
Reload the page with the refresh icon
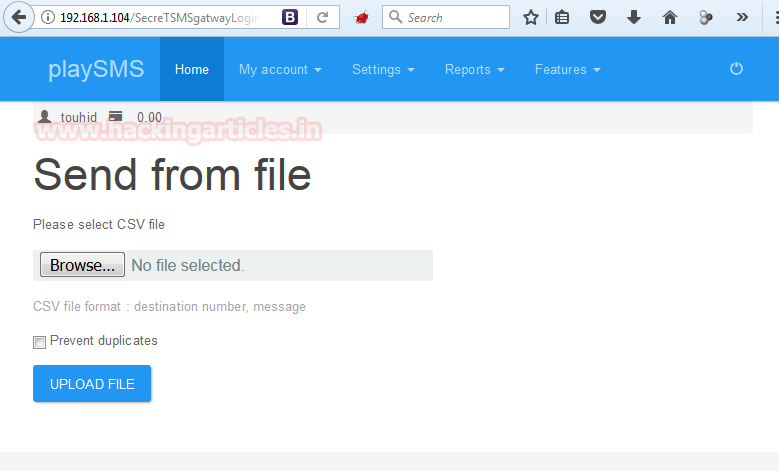pyautogui.click(x=322, y=17)
